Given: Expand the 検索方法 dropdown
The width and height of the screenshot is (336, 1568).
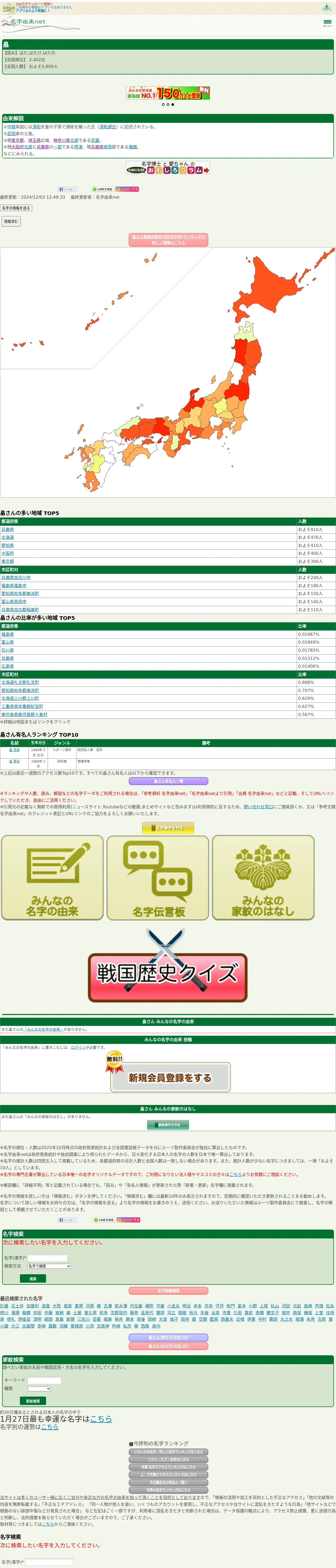Looking at the screenshot, I should (x=49, y=1266).
